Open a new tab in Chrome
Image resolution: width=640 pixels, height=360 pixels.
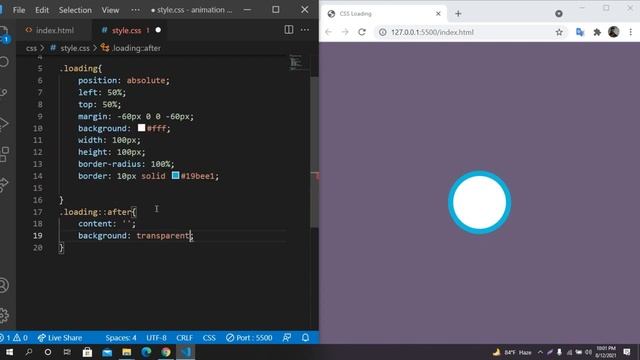point(458,14)
